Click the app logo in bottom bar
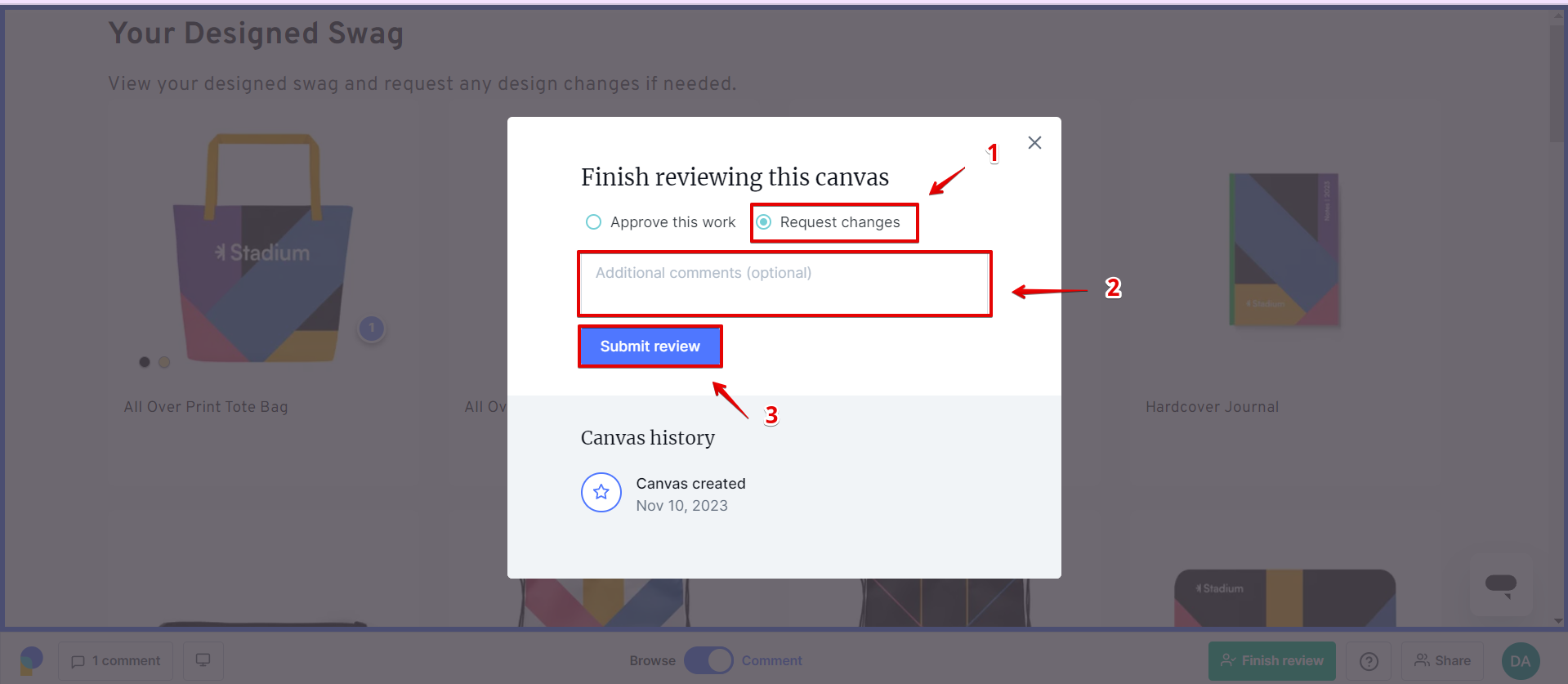 coord(31,660)
